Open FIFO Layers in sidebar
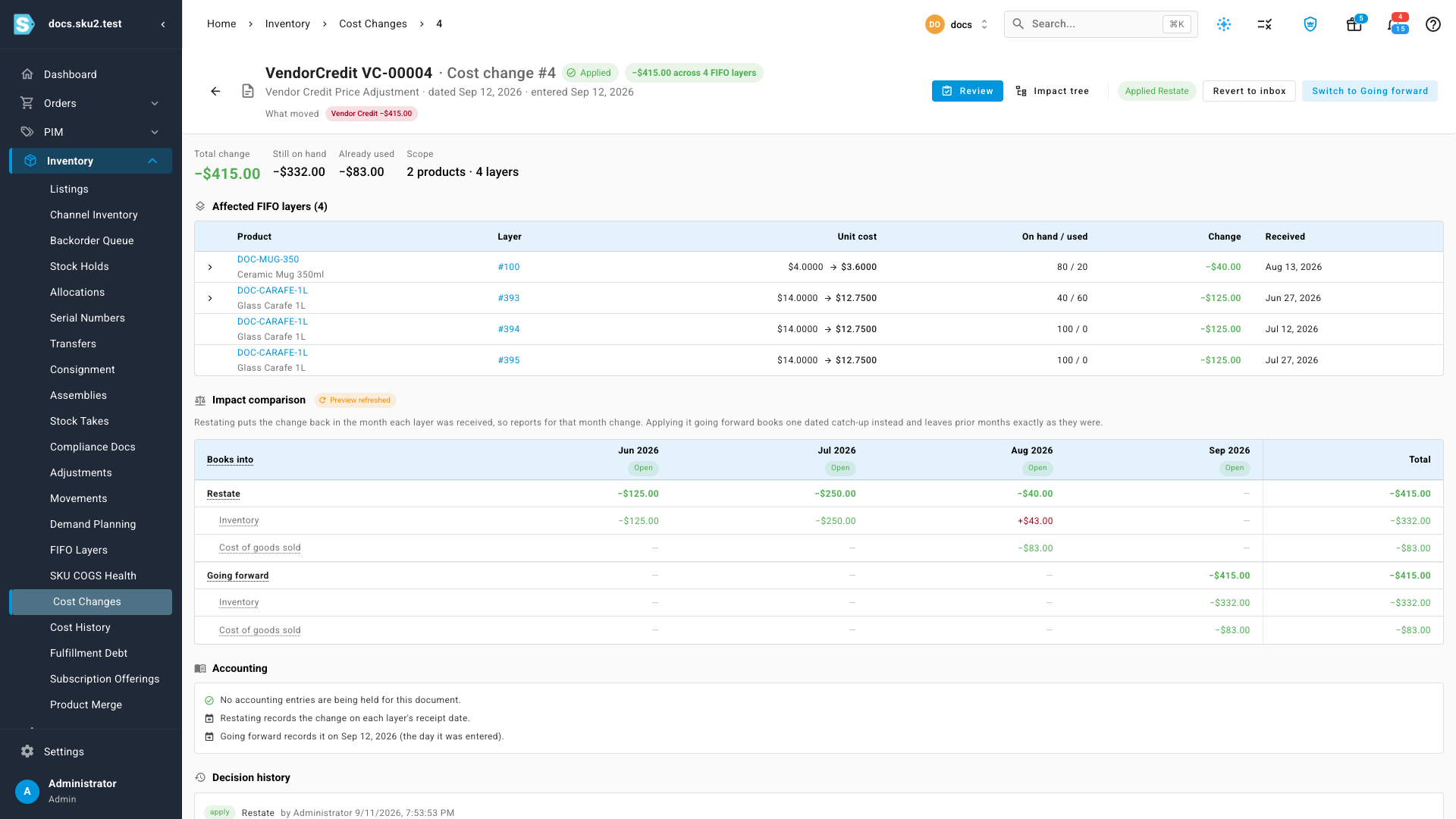Screen dimensions: 1456x819 tap(79, 550)
